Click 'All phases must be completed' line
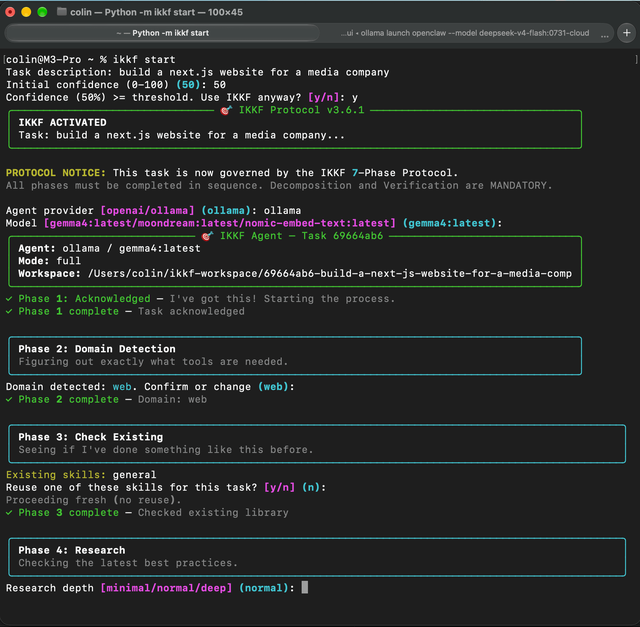The width and height of the screenshot is (640, 627). click(279, 185)
